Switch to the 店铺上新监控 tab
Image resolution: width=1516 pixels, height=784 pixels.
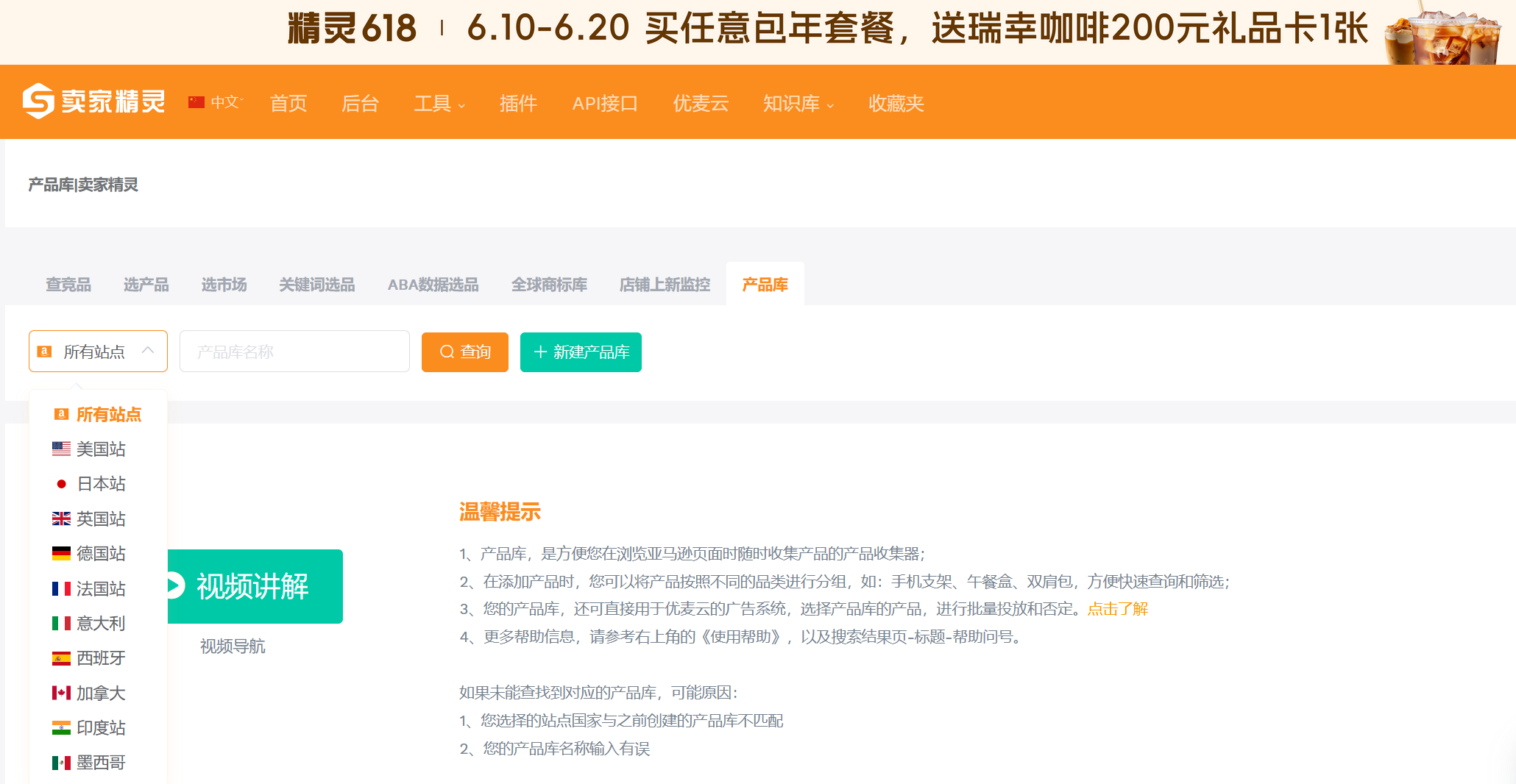click(665, 285)
